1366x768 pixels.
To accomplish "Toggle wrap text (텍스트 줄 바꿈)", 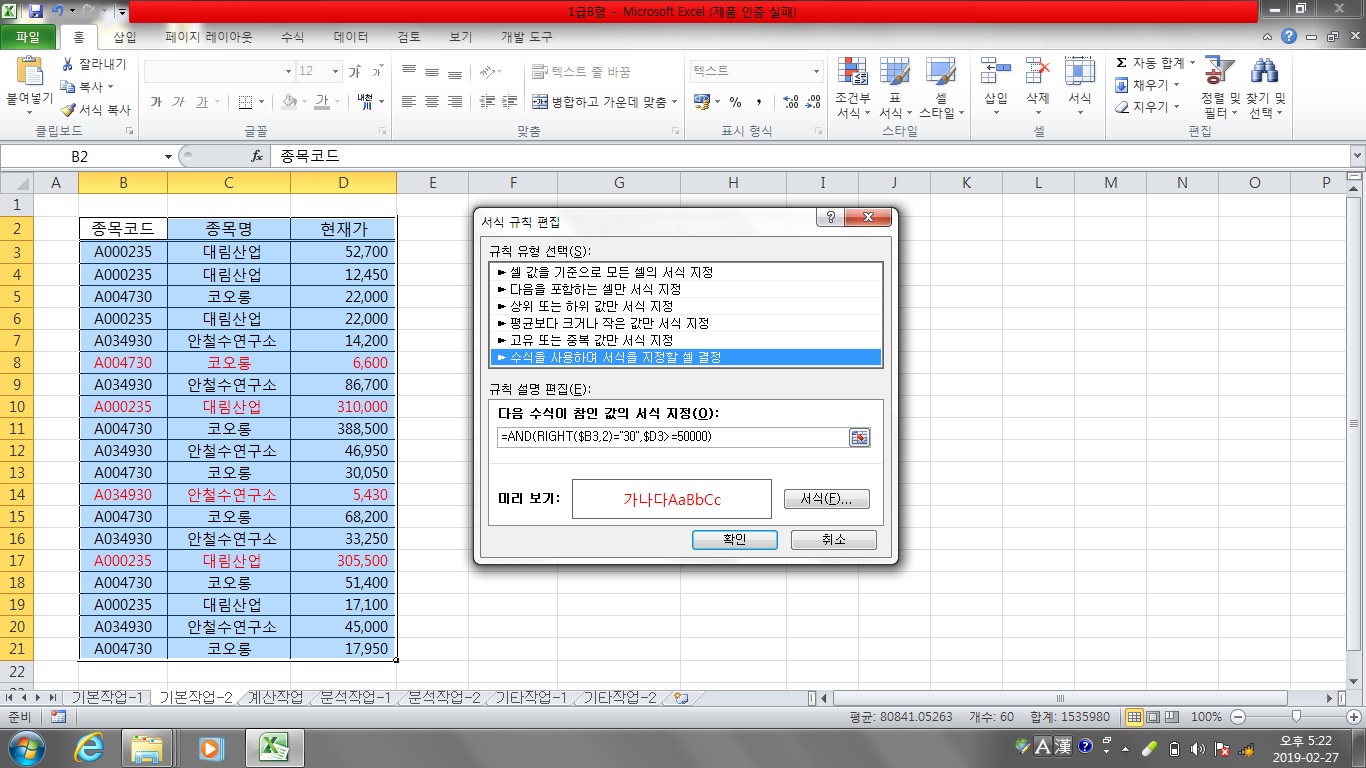I will pos(582,72).
